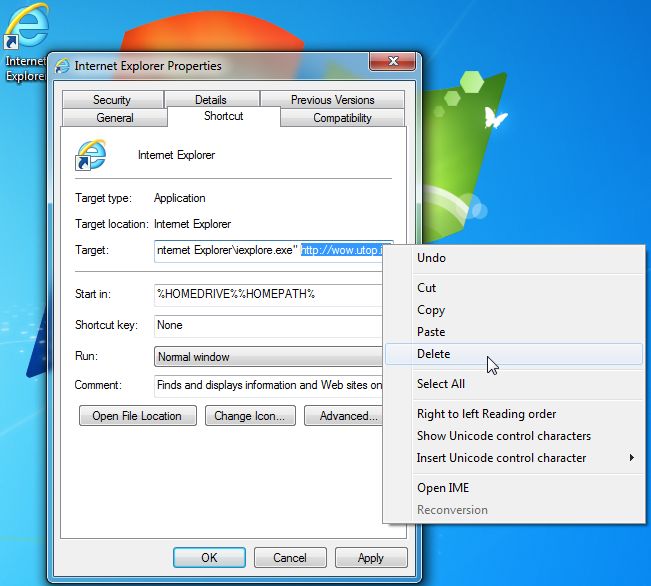Click the "Shortcut key:" label
The image size is (651, 586).
[x=106, y=325]
